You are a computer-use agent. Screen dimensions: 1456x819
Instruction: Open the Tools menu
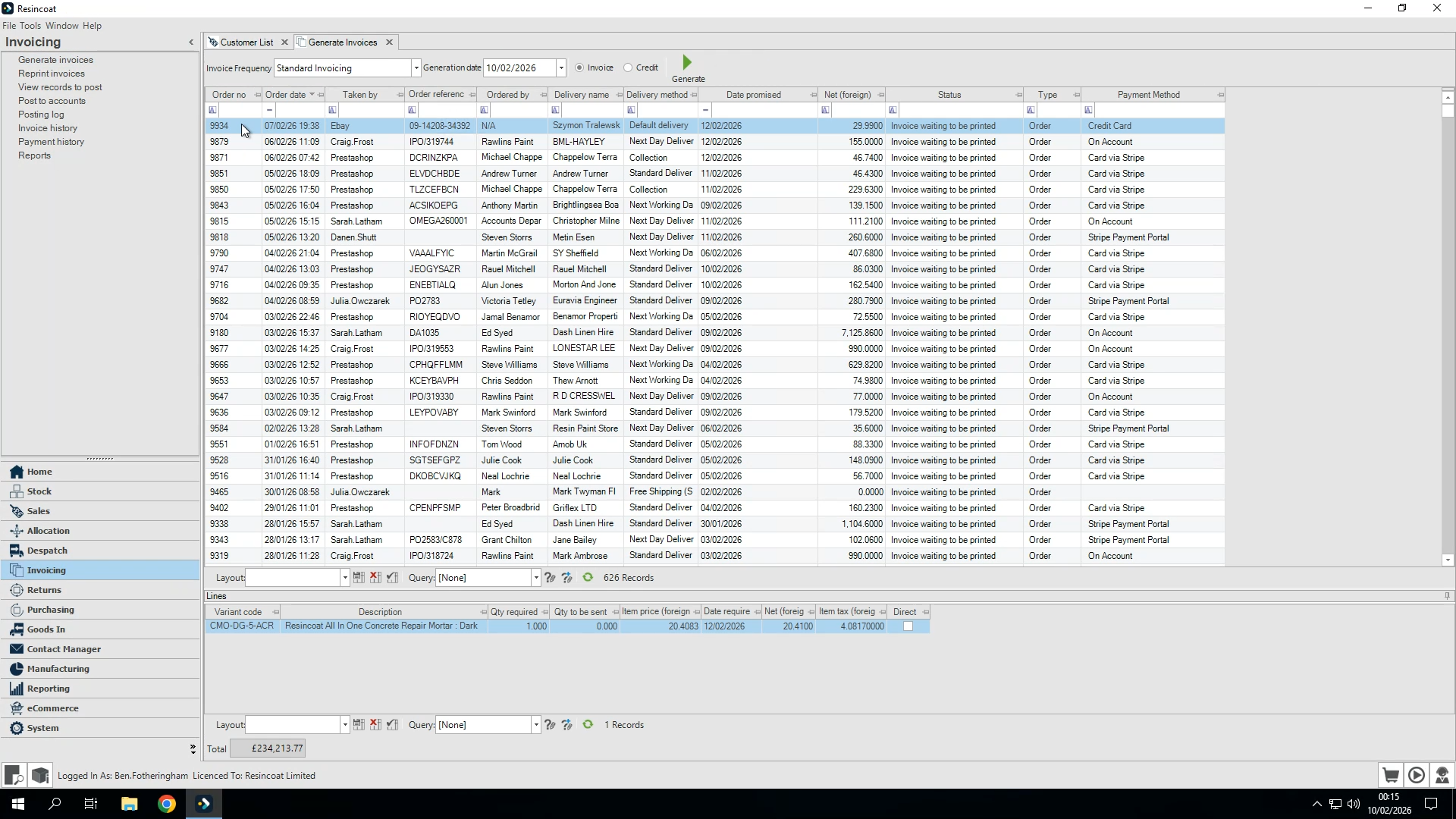30,26
